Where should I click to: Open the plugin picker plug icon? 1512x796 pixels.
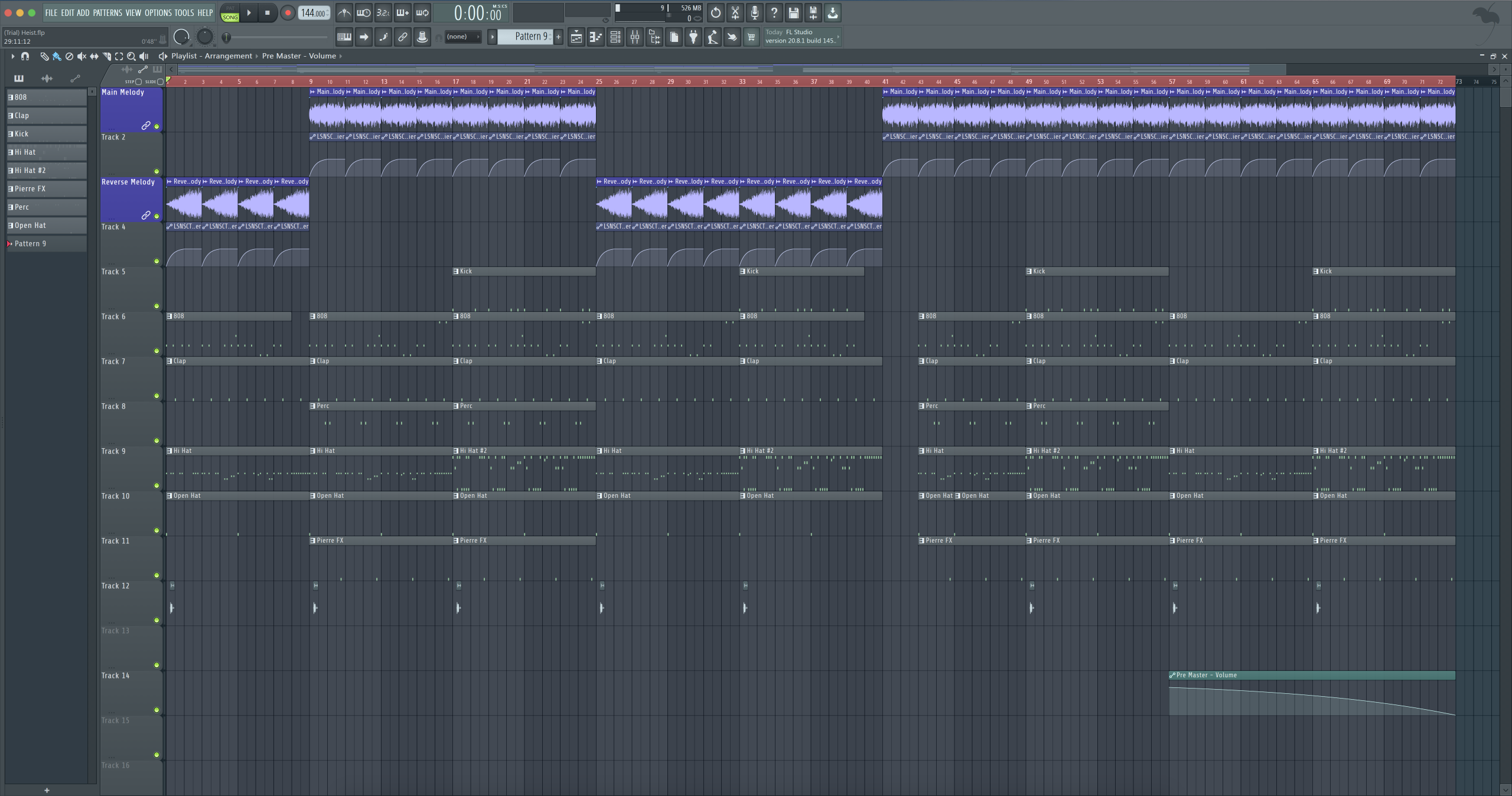(x=693, y=37)
